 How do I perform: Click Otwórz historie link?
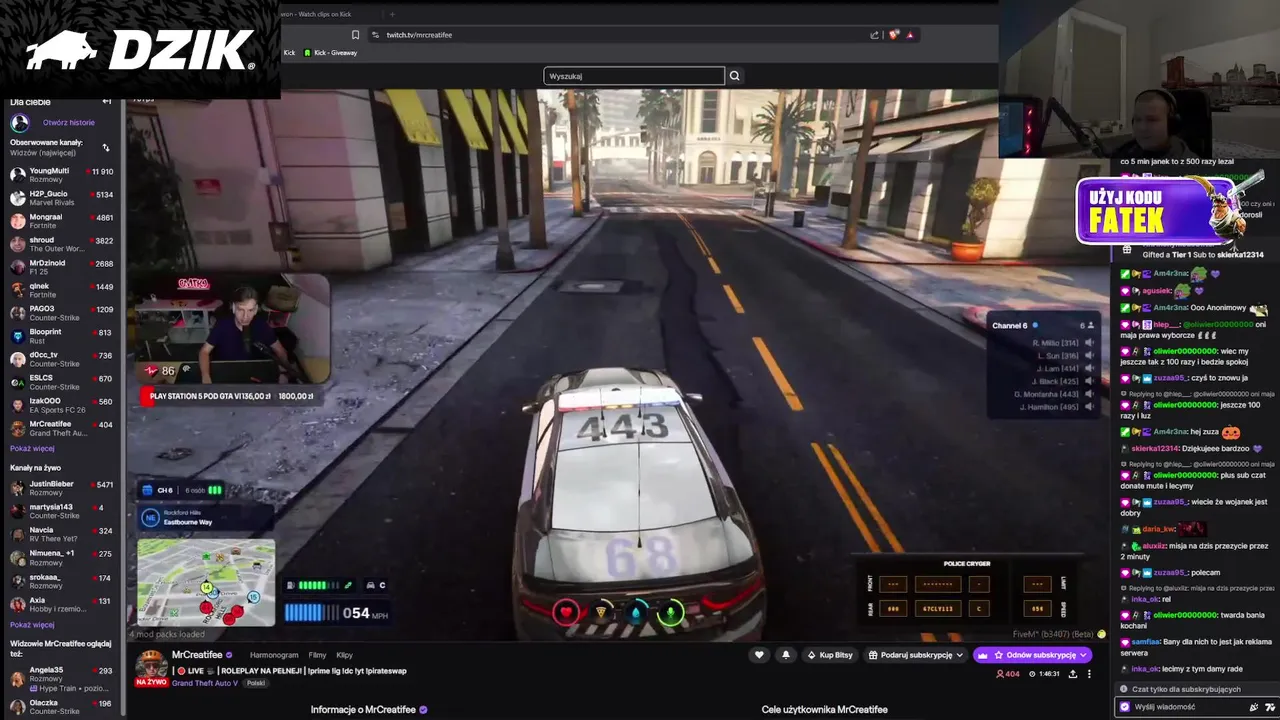[69, 123]
